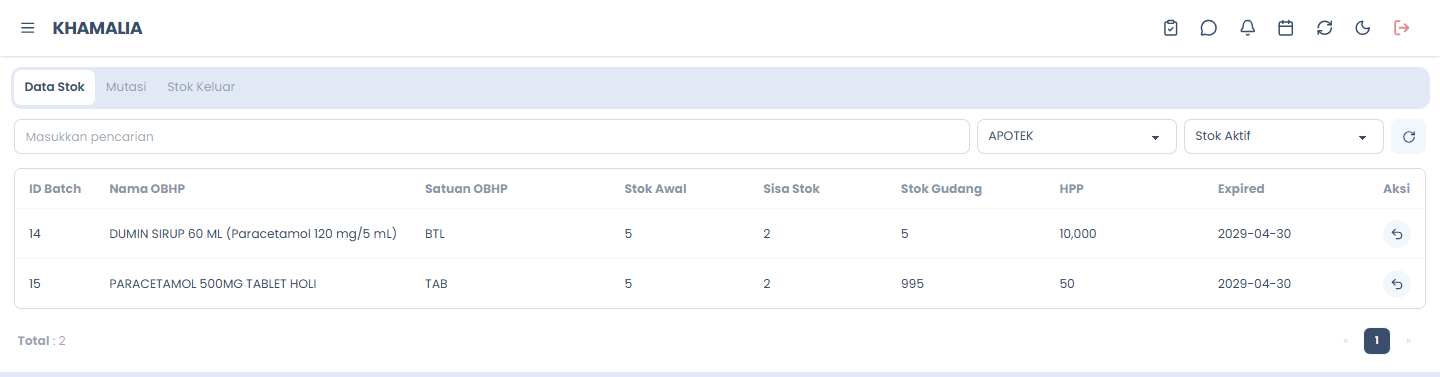Click batch ID 15 cell
Screen dimensions: 1440x377
35,284
